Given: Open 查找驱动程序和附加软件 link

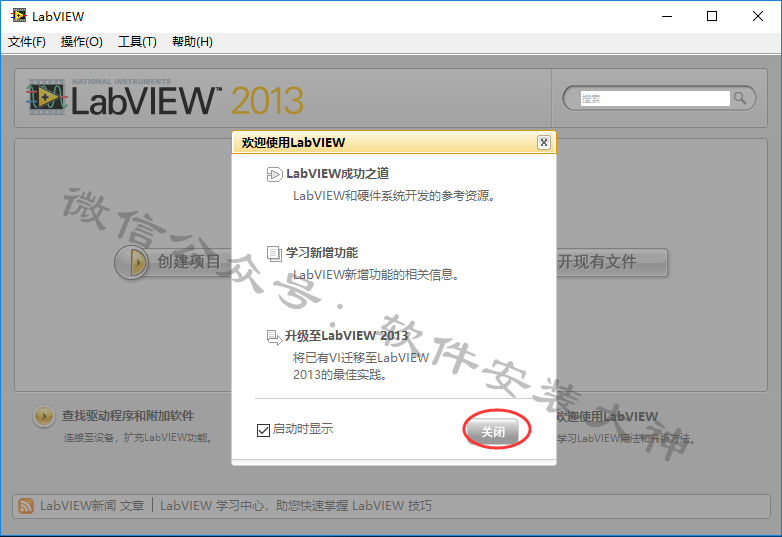Looking at the screenshot, I should (x=128, y=415).
